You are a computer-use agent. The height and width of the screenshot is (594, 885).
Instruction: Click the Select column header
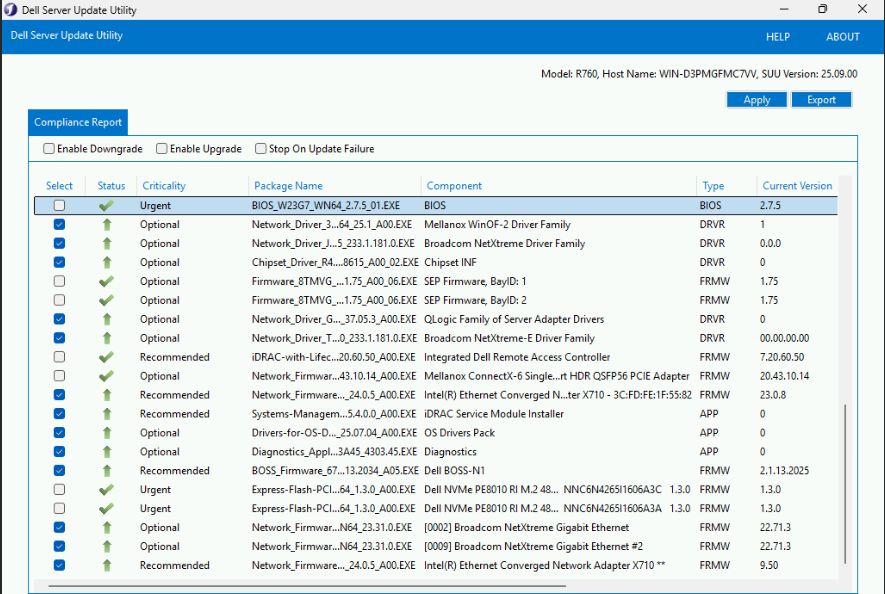tap(59, 186)
